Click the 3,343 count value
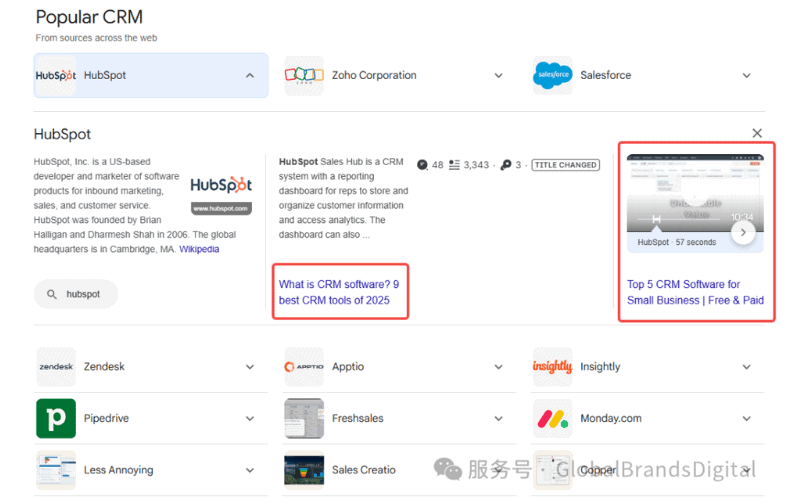The height and width of the screenshot is (500, 800). coord(476,165)
